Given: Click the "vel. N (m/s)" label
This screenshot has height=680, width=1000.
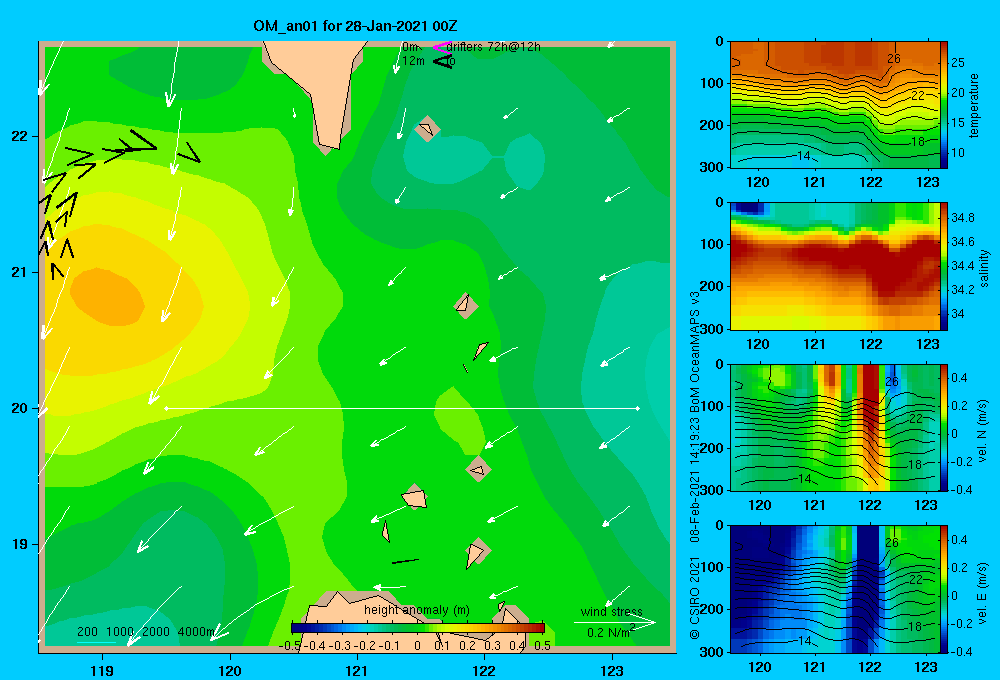Looking at the screenshot, I should tap(983, 431).
